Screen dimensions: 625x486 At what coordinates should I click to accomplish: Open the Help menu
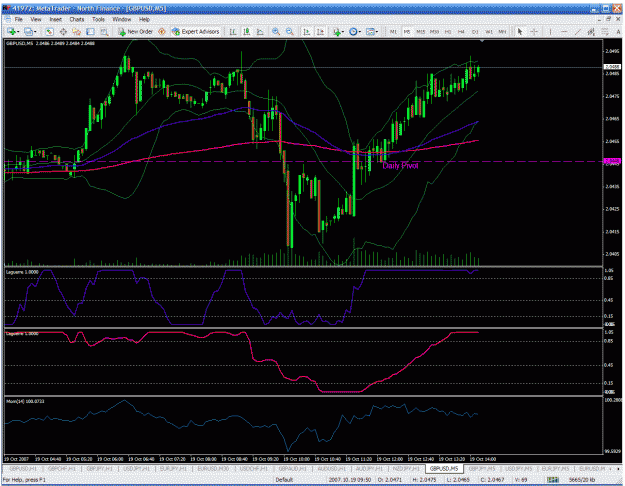[144, 19]
